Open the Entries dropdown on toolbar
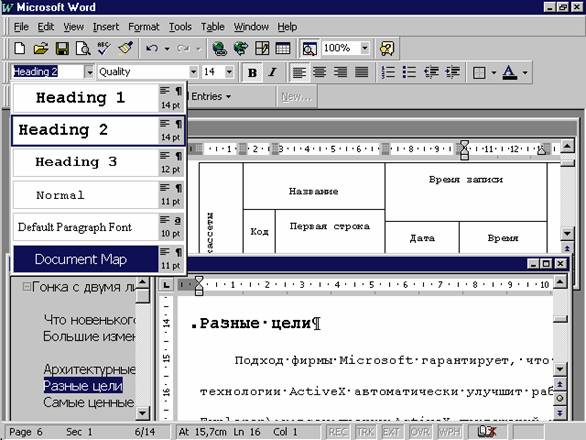Image resolution: width=586 pixels, height=440 pixels. pos(211,96)
